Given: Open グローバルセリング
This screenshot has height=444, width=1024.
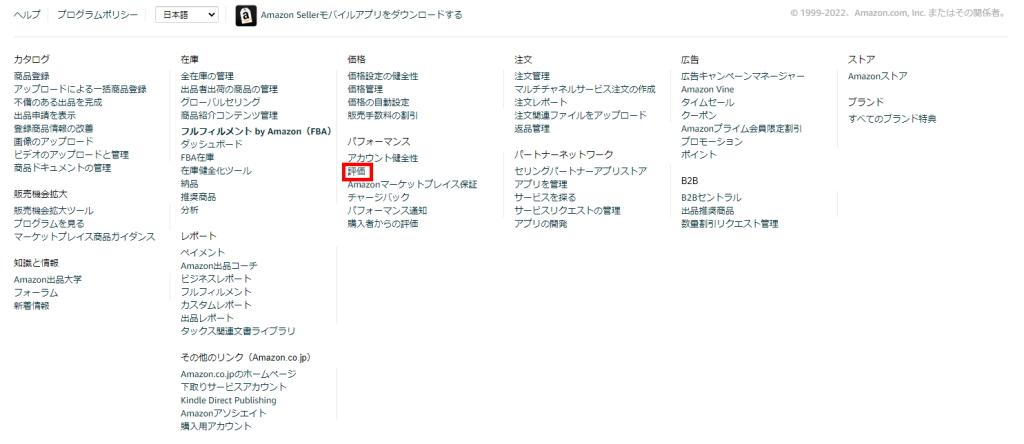Looking at the screenshot, I should pos(220,103).
